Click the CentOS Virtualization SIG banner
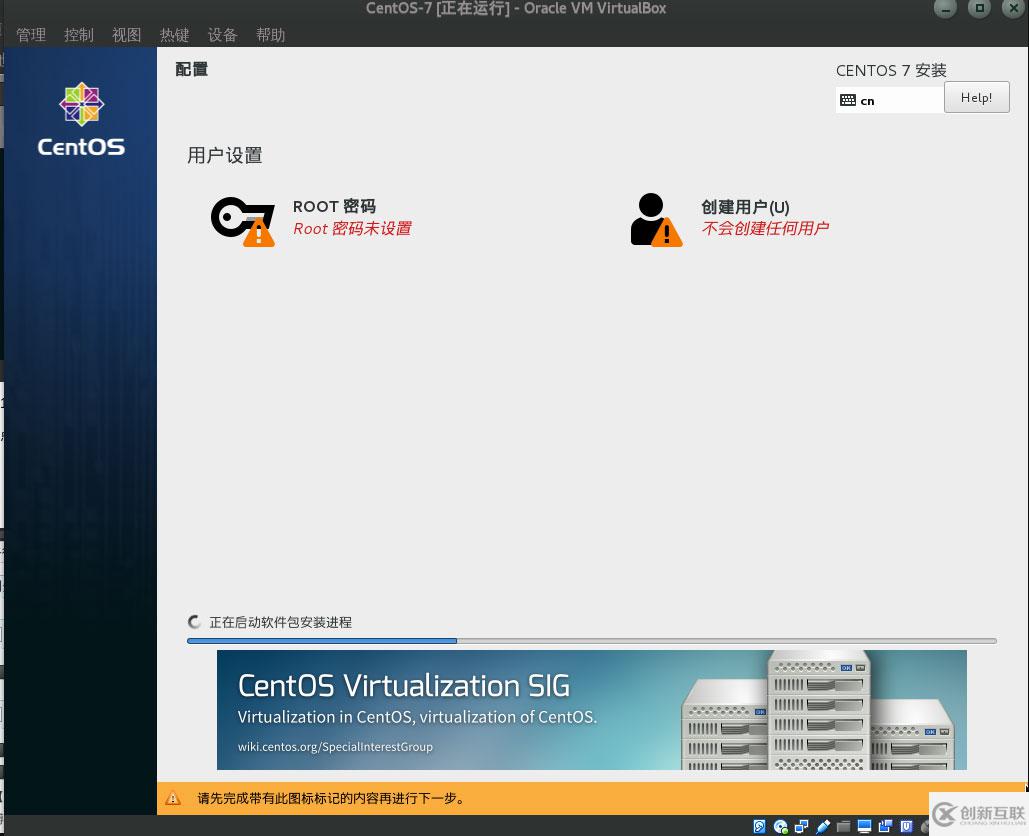 [x=591, y=709]
